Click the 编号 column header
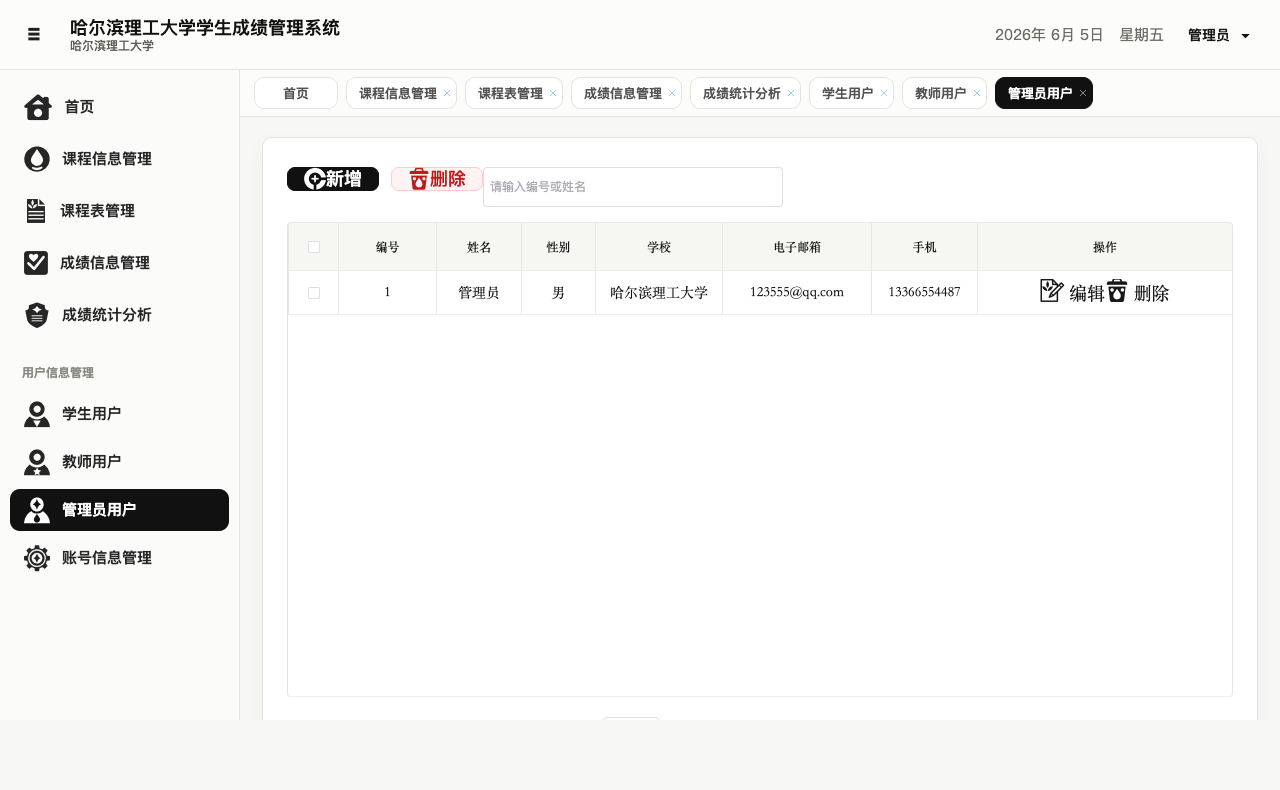Screen dimensions: 1280x790 pyautogui.click(x=388, y=247)
